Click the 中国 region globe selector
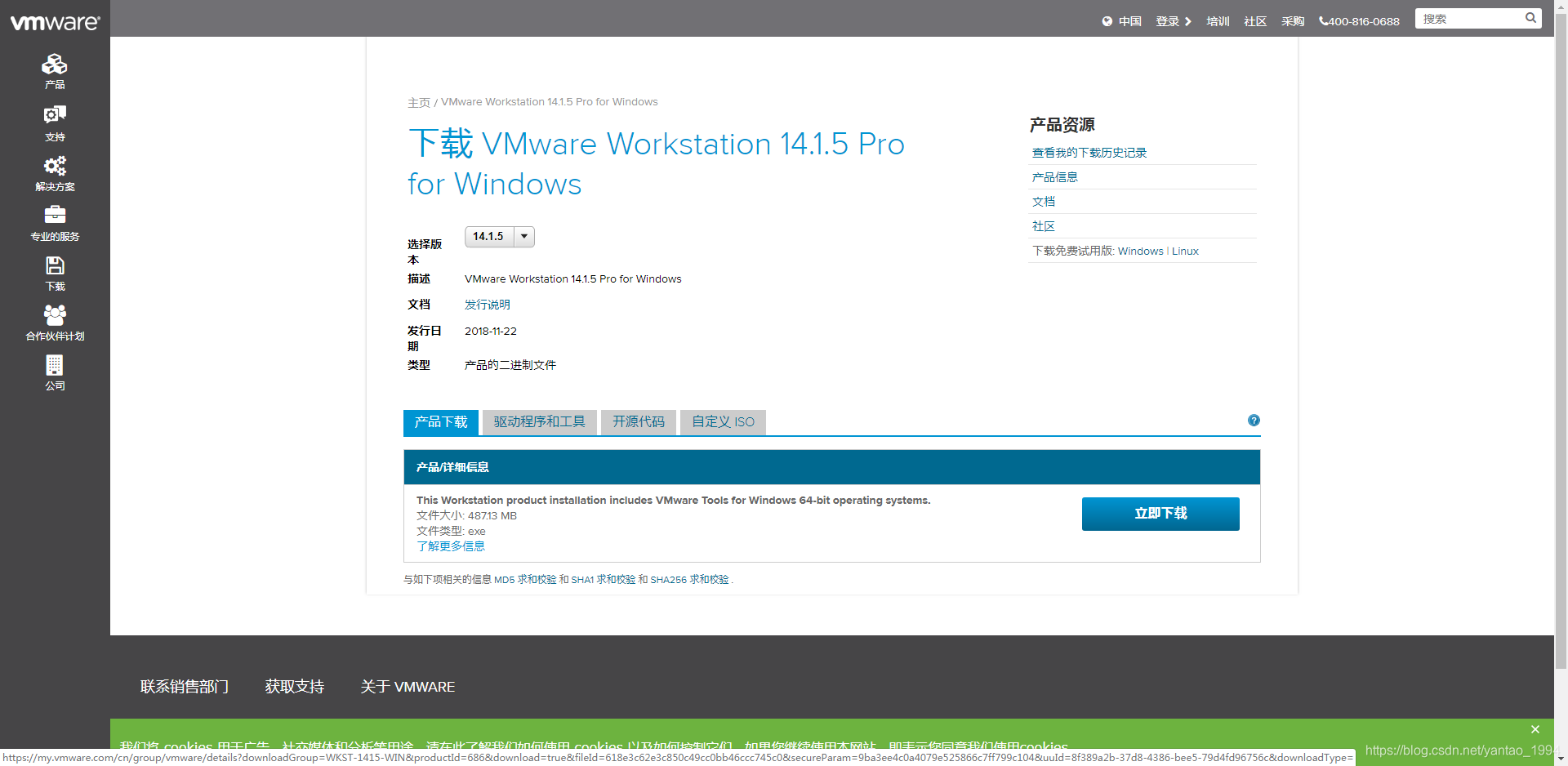Viewport: 1568px width, 766px height. click(1121, 21)
